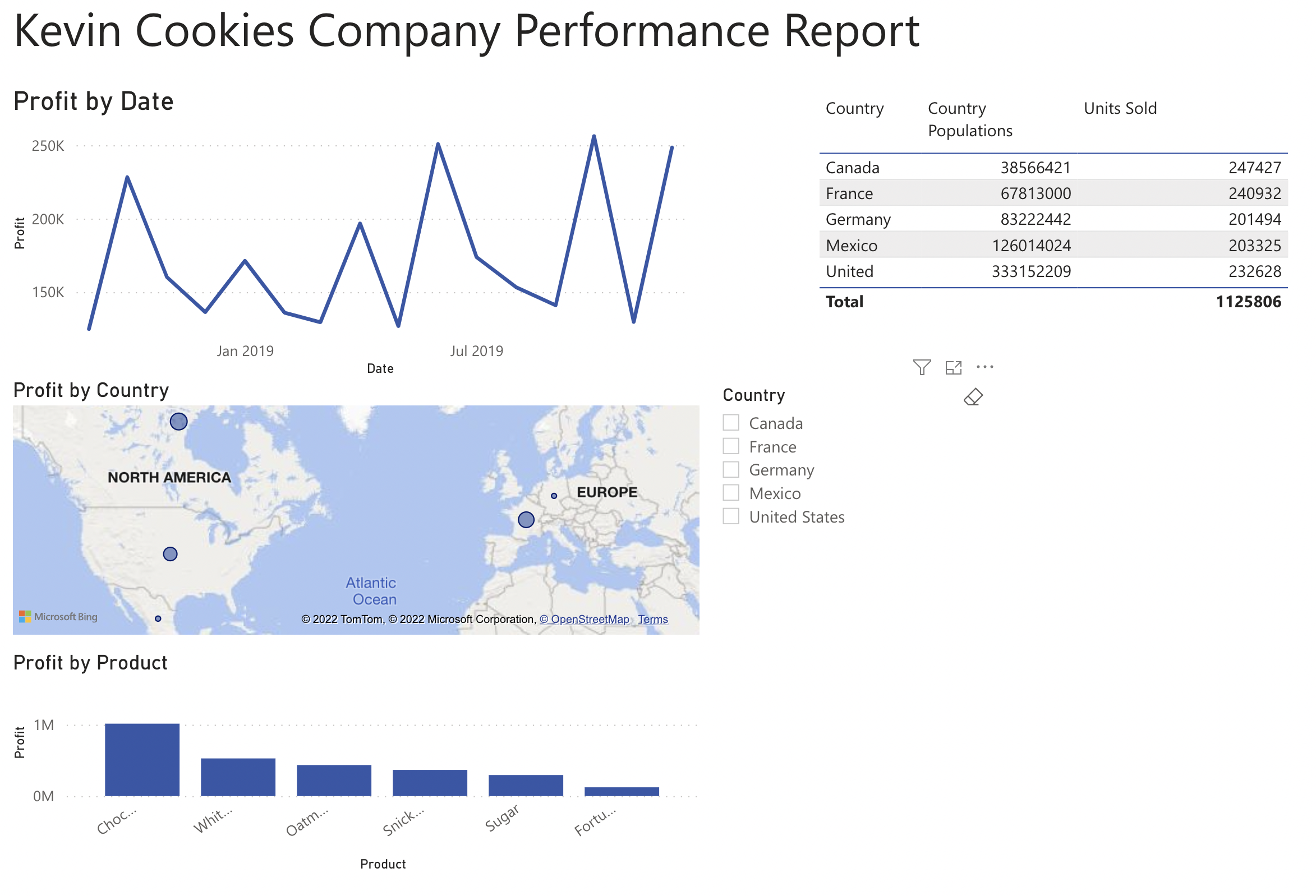Select the France checkbox
The height and width of the screenshot is (896, 1316).
(730, 446)
